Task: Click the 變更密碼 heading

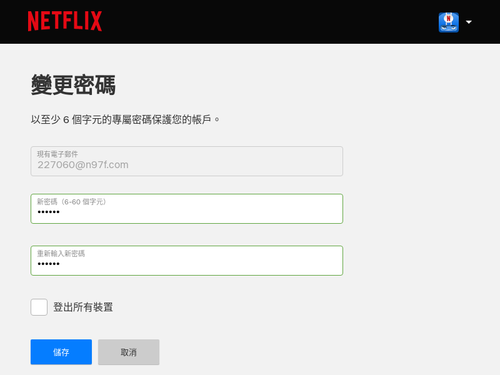Action: 73,85
